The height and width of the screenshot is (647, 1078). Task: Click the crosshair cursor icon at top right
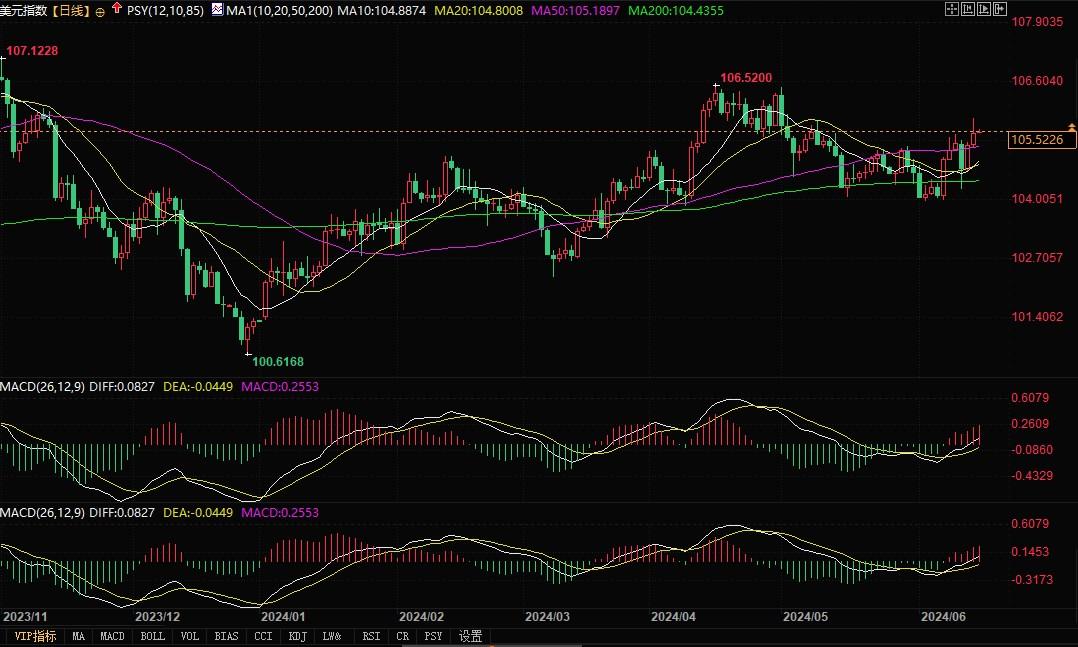(x=952, y=9)
